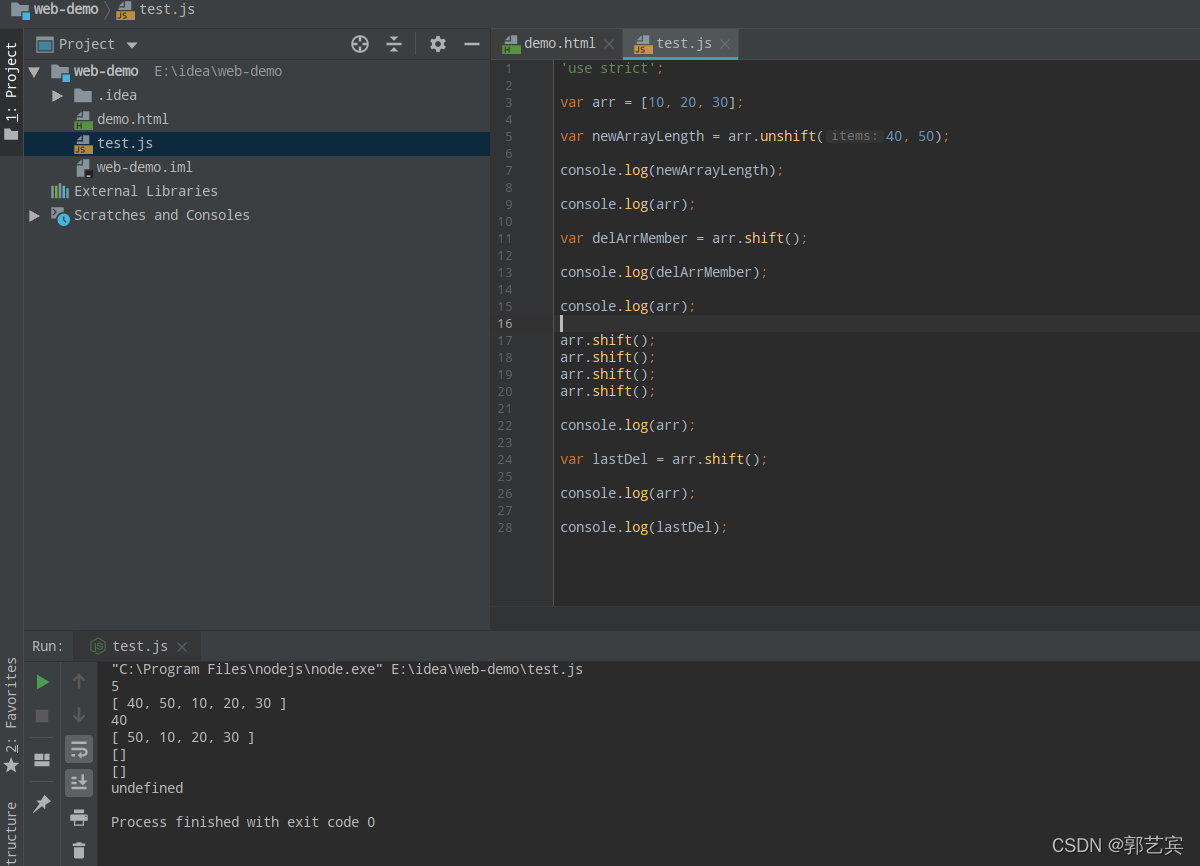
Task: Open Project panel settings gear
Action: pos(438,44)
